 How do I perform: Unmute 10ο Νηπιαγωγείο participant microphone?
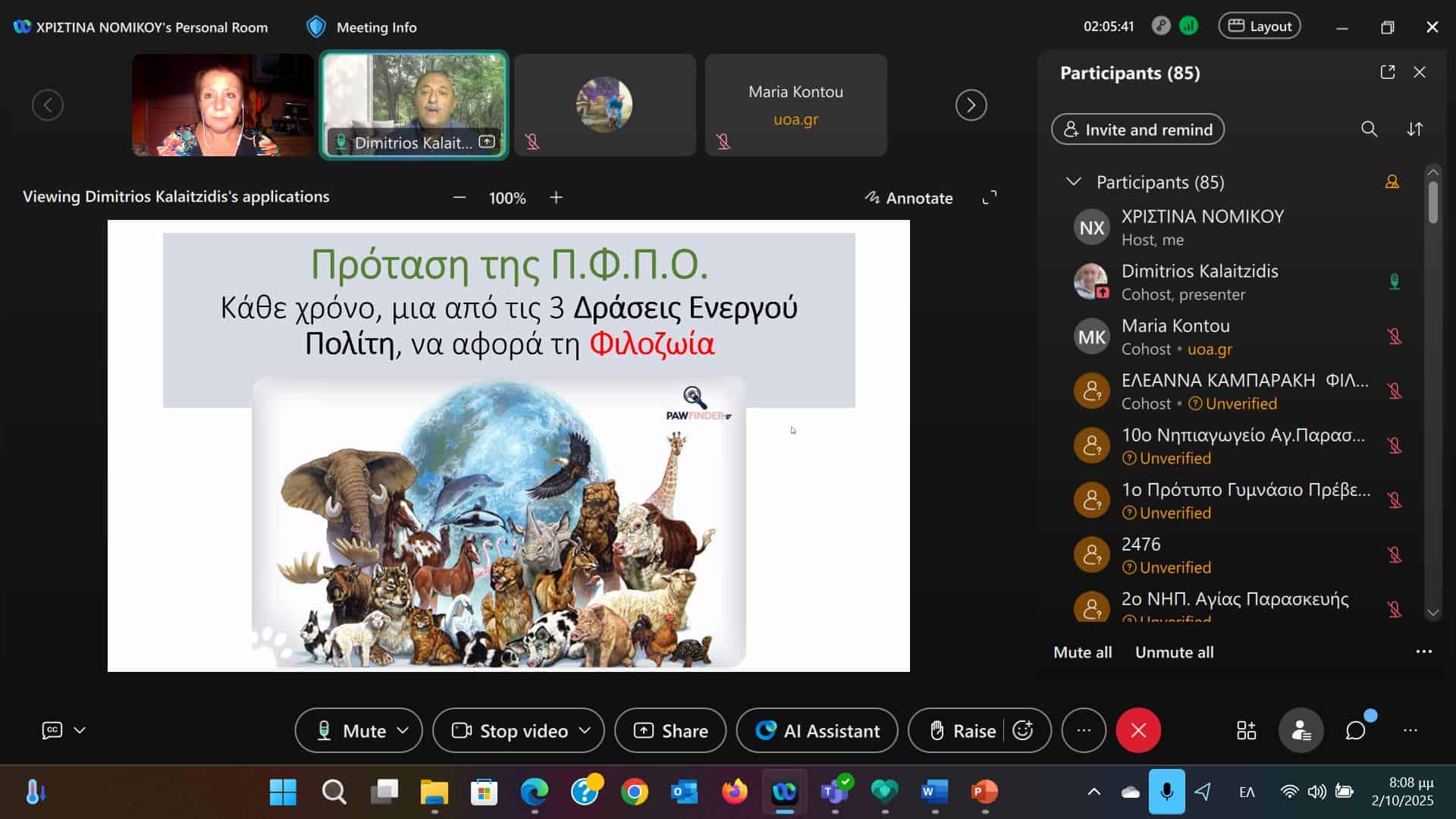coord(1394,445)
